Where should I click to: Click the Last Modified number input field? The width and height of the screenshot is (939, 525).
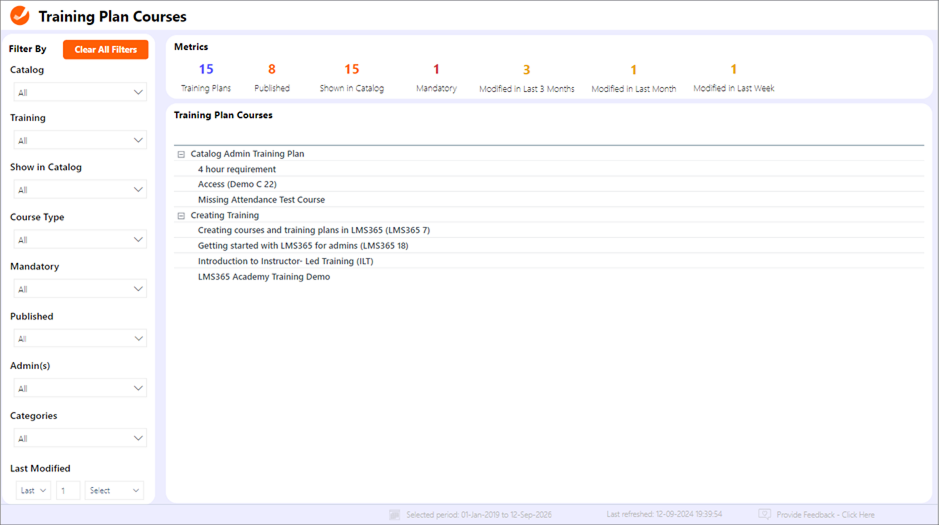68,491
